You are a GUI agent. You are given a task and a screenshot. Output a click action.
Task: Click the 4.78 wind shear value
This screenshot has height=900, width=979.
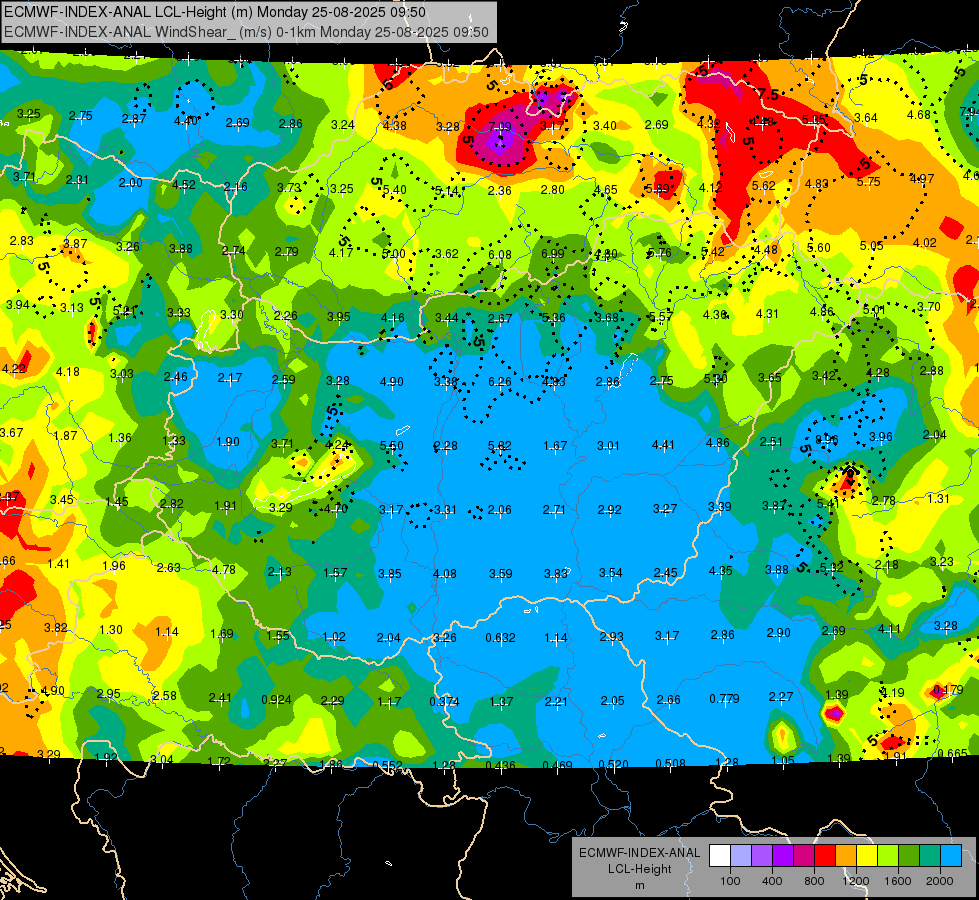224,570
